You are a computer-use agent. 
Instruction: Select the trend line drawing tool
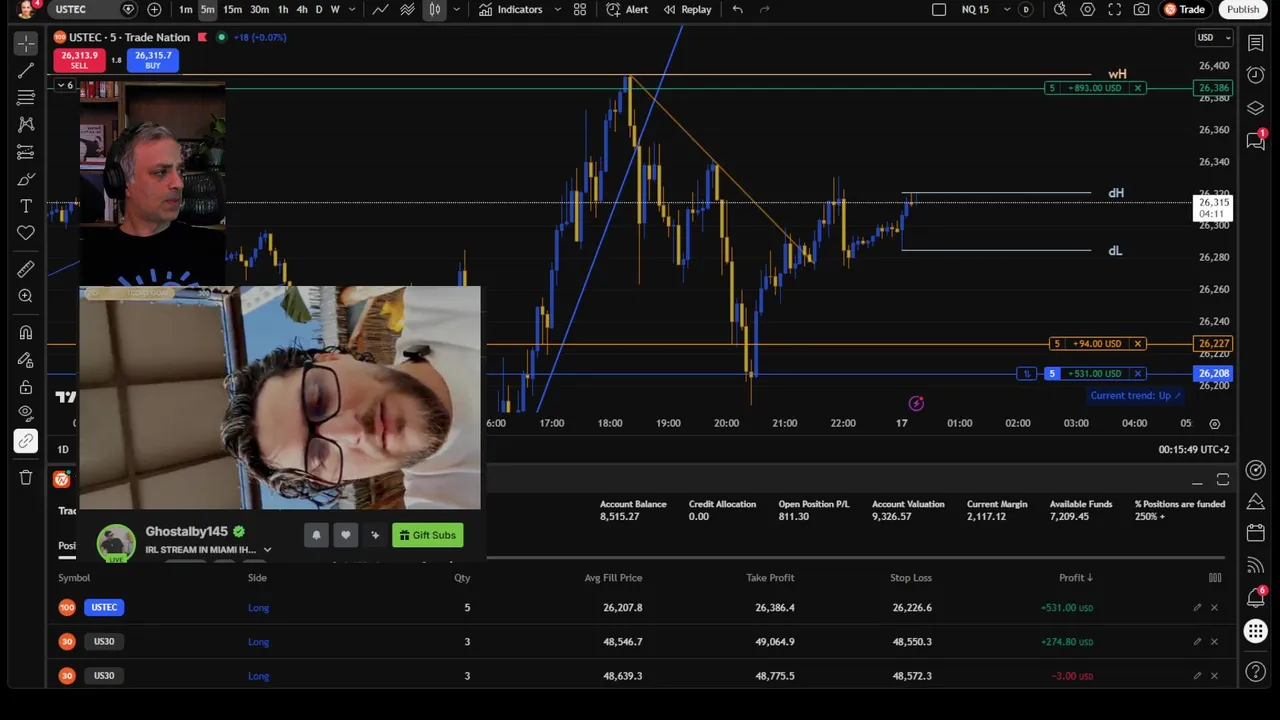[26, 71]
